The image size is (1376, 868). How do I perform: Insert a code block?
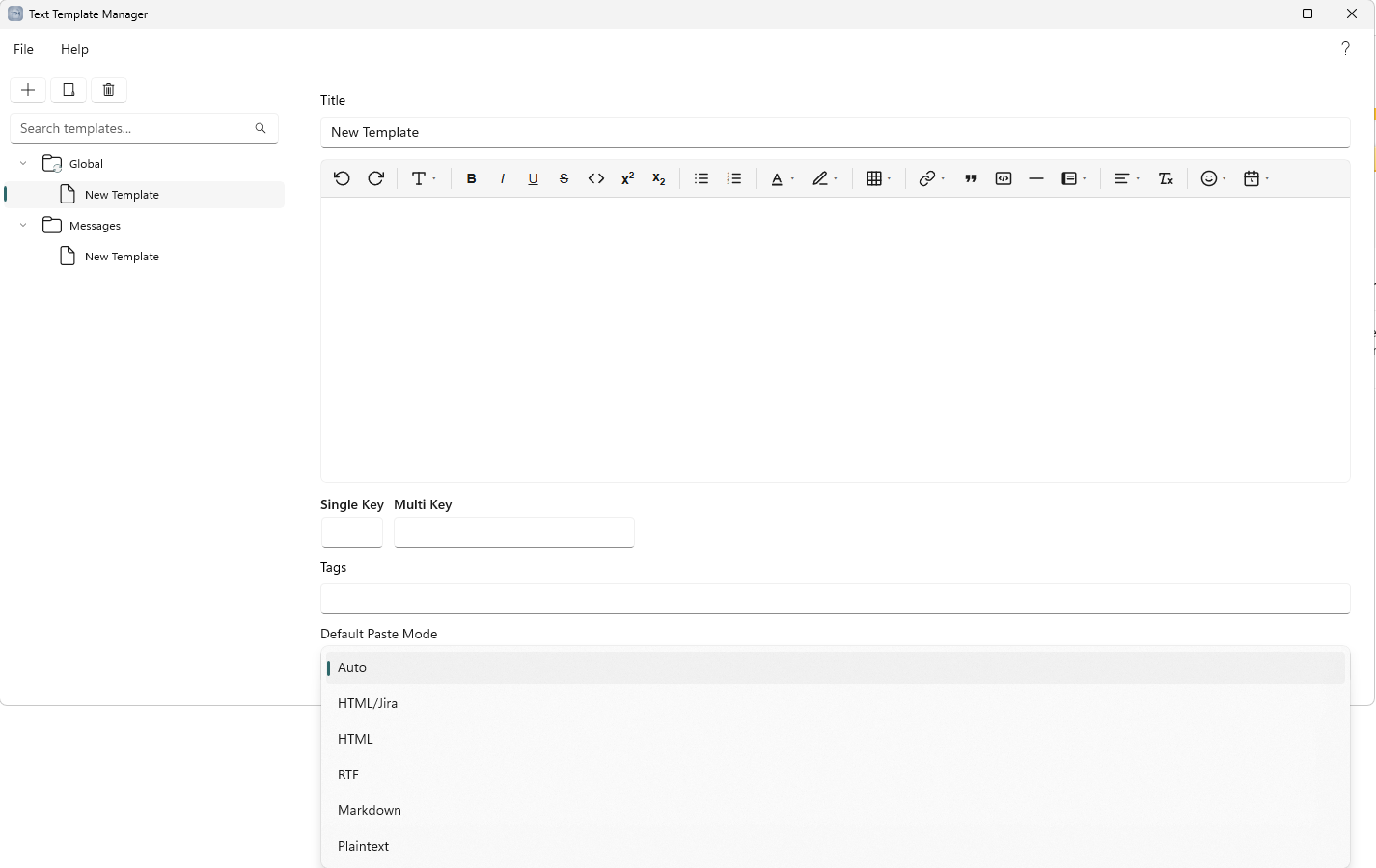click(1004, 178)
